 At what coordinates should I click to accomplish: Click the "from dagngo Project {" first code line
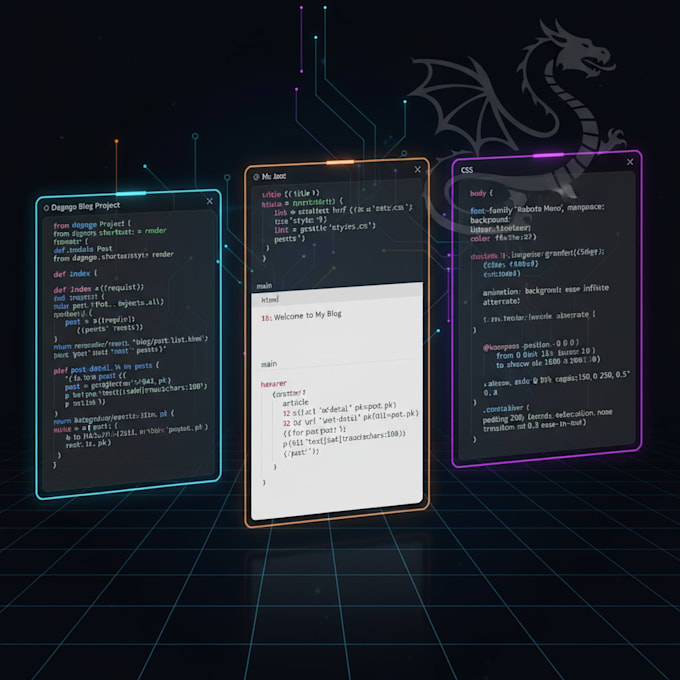(x=92, y=225)
